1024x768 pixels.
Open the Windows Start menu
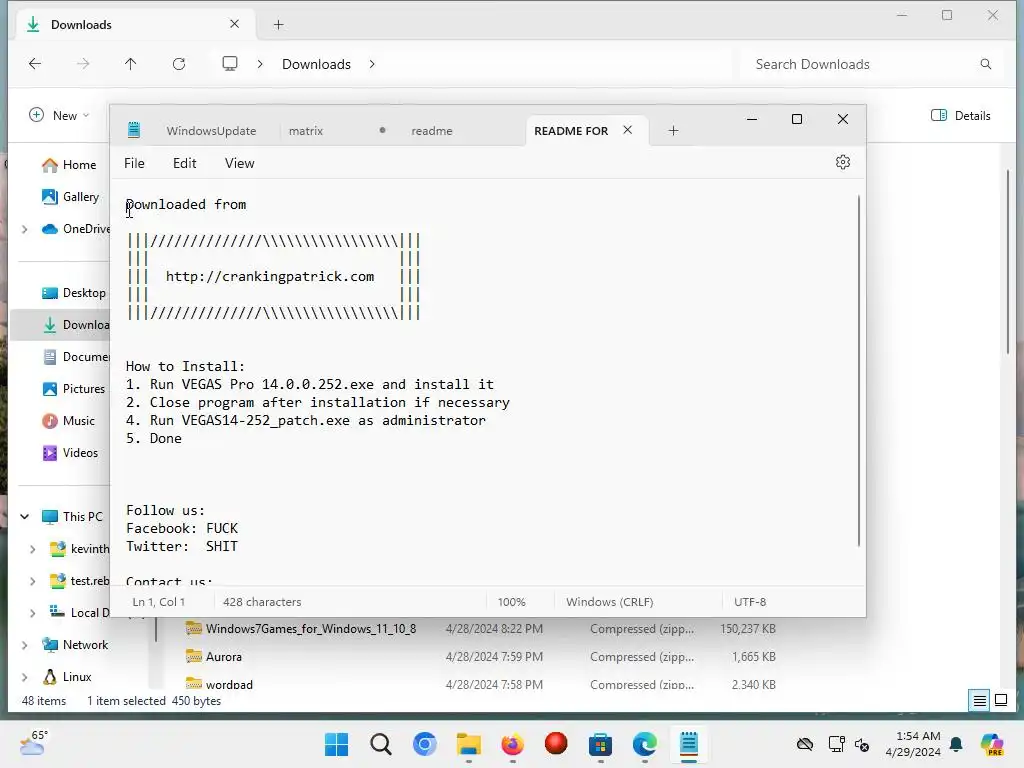click(336, 744)
